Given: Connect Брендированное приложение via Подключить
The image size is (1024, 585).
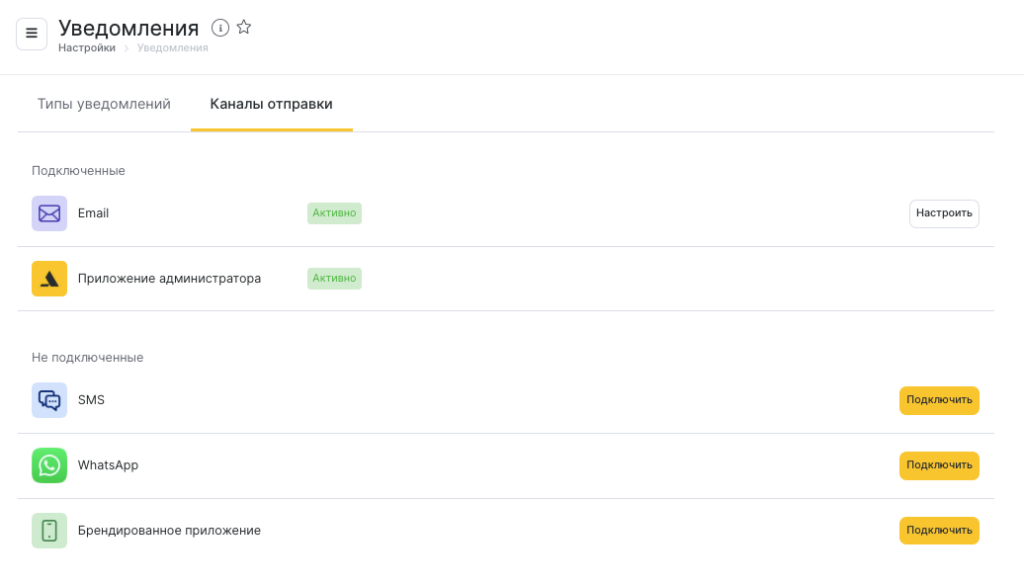Looking at the screenshot, I should [938, 530].
